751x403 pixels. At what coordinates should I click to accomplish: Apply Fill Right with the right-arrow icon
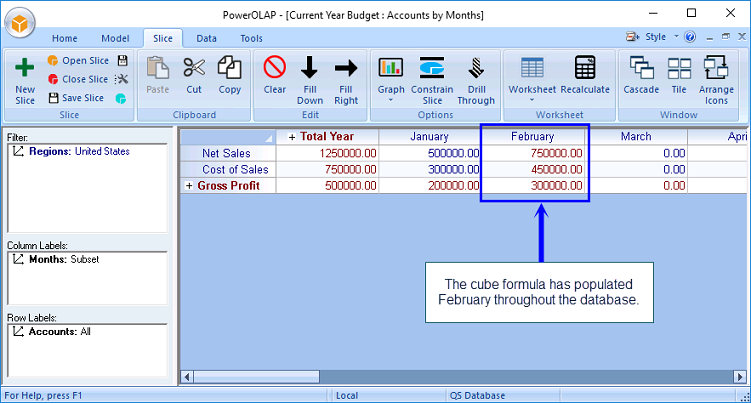[346, 68]
